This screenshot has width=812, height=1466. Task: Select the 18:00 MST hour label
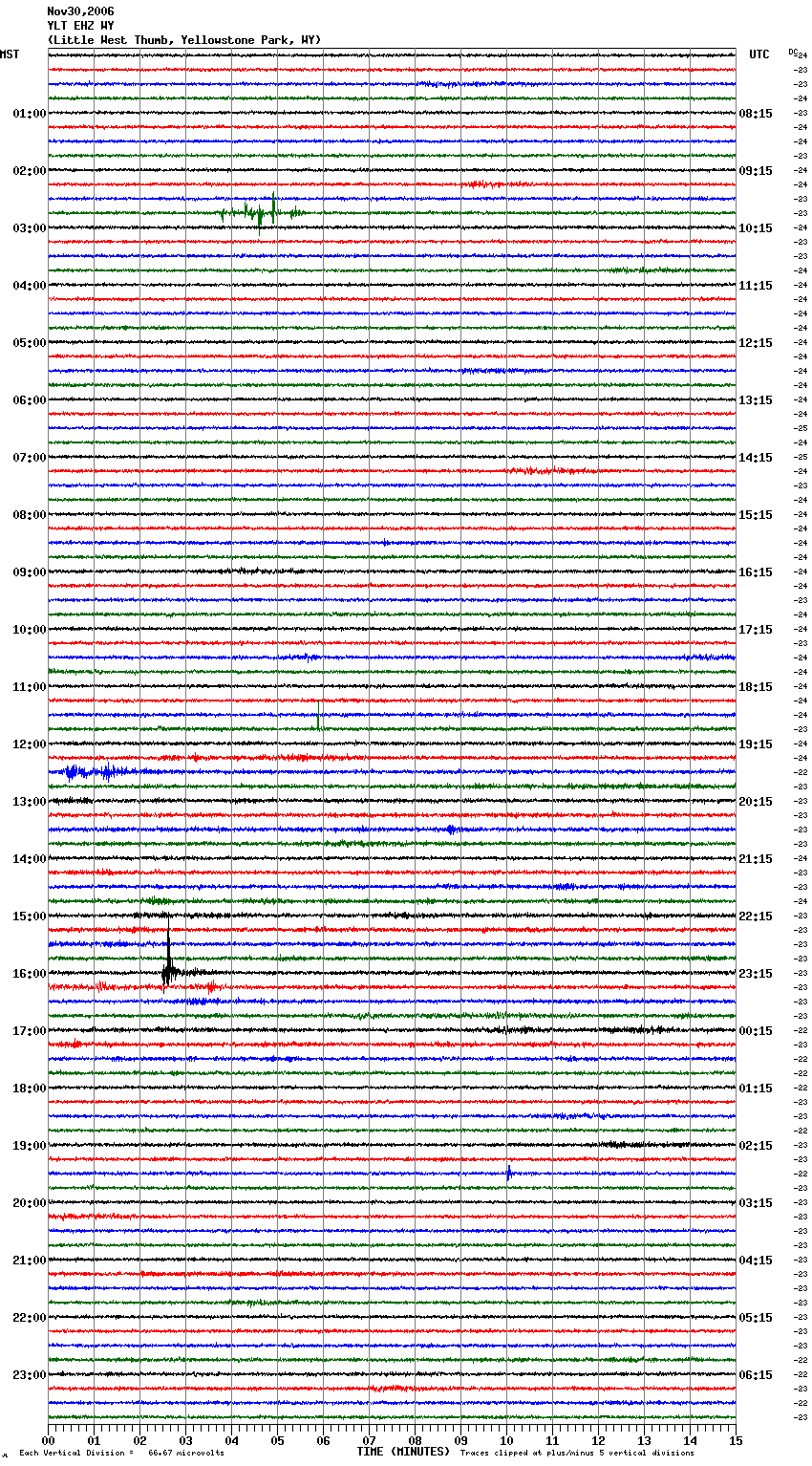click(29, 1089)
